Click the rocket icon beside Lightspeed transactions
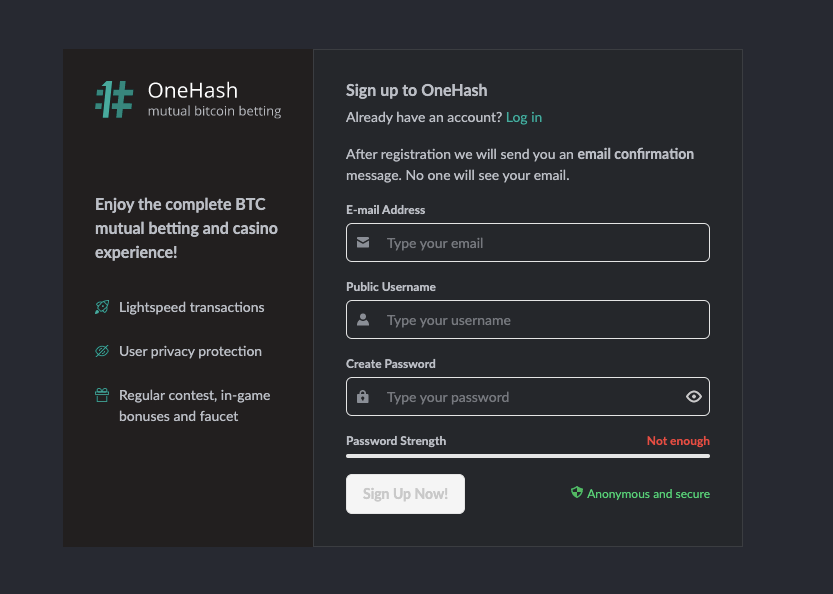 (102, 307)
